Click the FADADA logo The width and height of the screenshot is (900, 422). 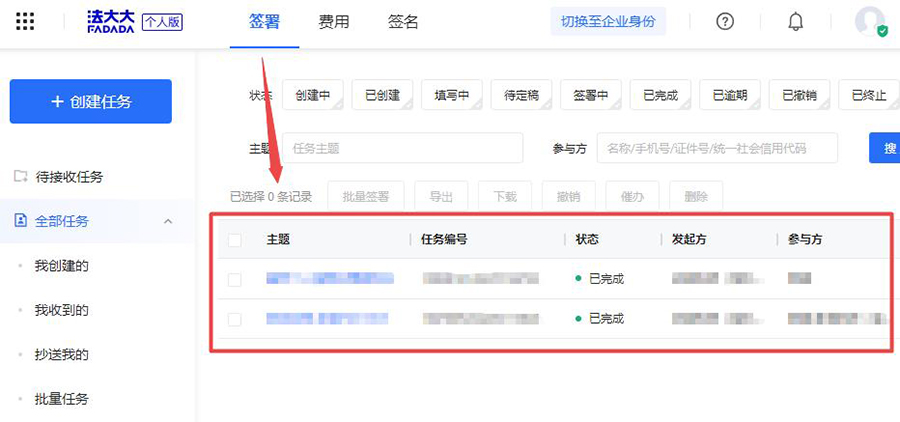(111, 22)
